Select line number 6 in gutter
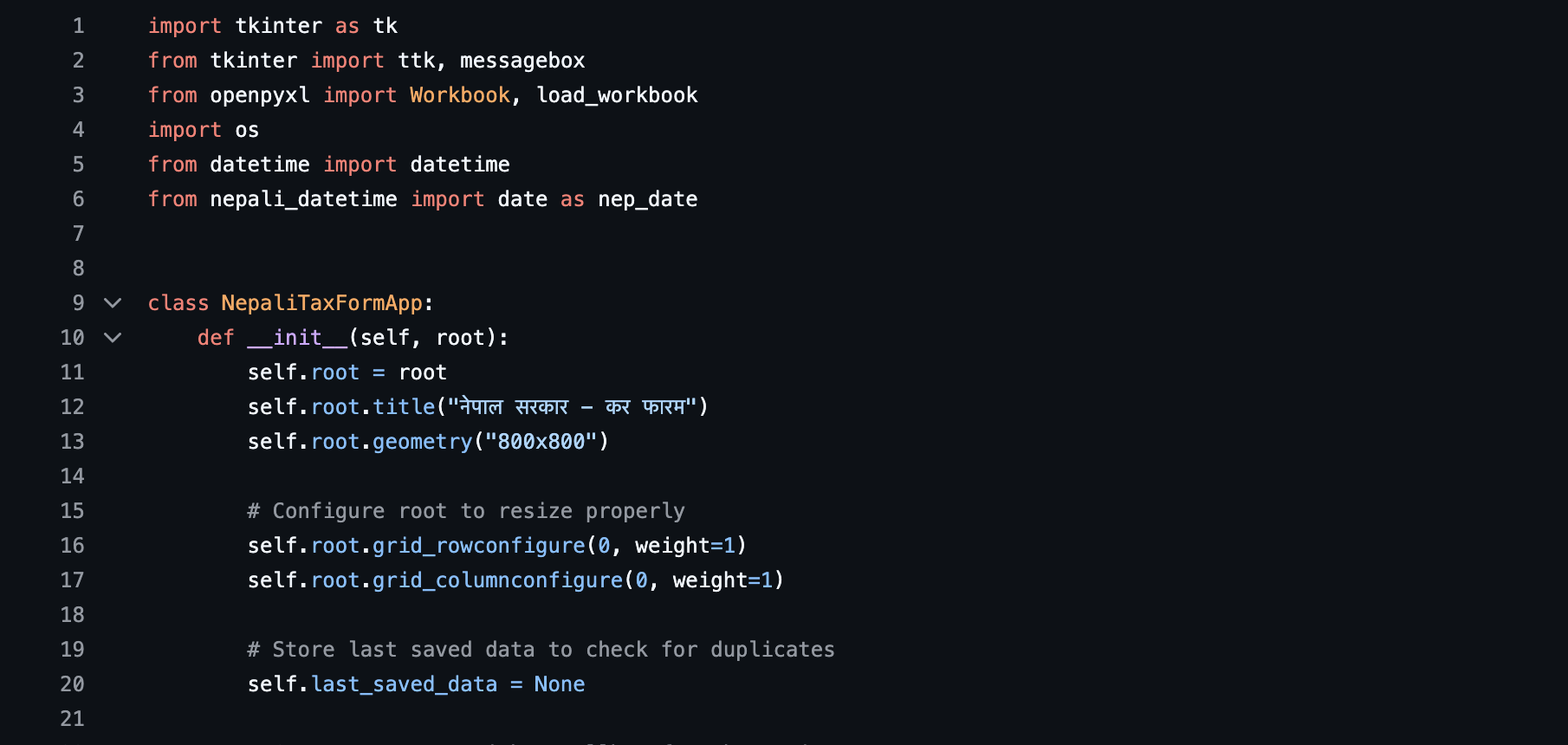The height and width of the screenshot is (745, 1568). (78, 199)
